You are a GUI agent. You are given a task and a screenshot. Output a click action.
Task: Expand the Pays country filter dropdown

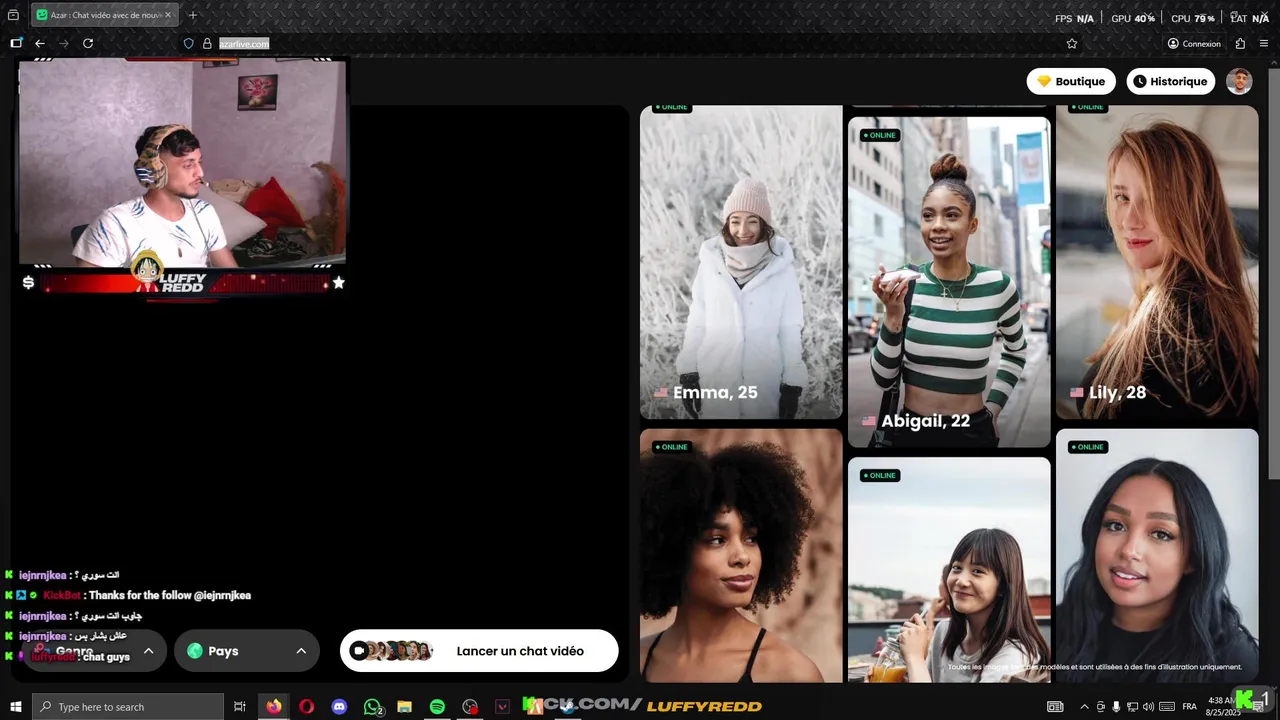pos(247,651)
